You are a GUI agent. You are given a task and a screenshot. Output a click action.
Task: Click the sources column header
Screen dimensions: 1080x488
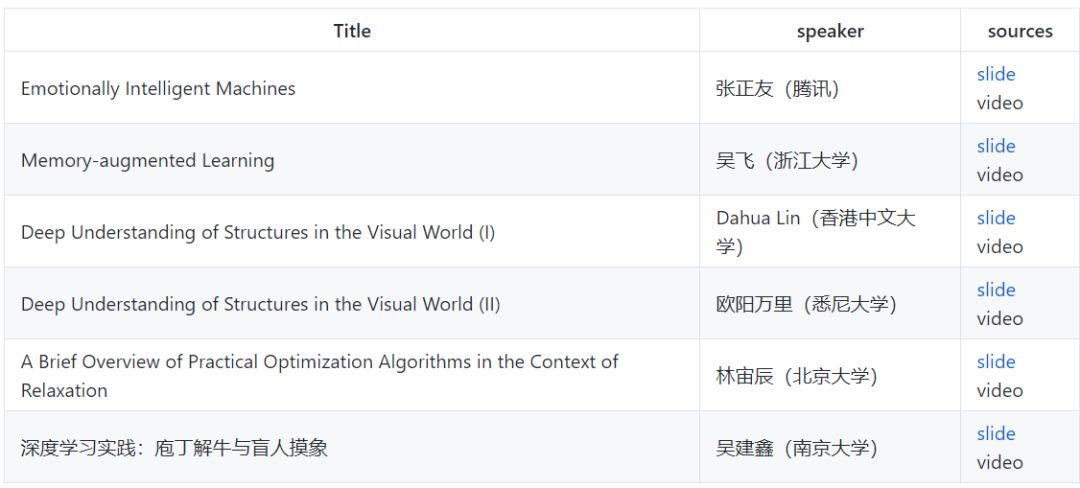pyautogui.click(x=1020, y=32)
